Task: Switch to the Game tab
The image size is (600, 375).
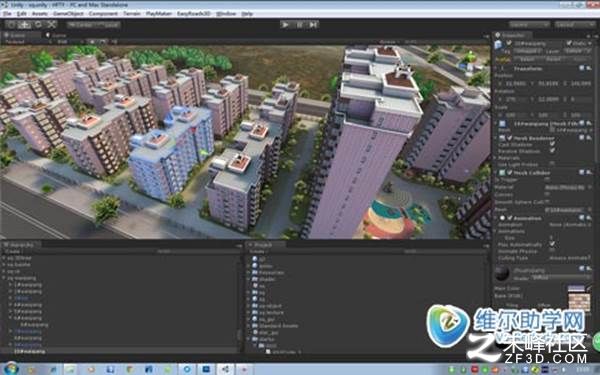Action: (x=56, y=35)
